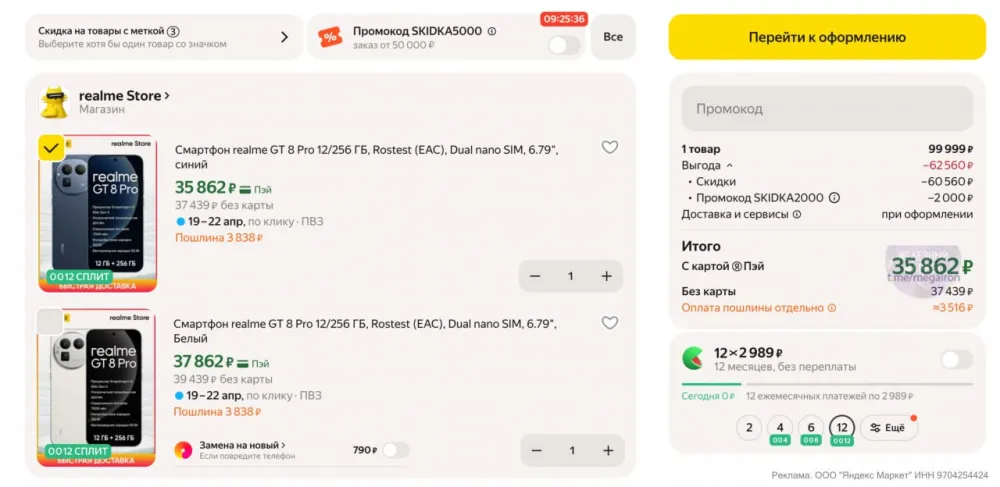This screenshot has height=487, width=1000.
Task: Click info icon beside Доставка и сервисы
Action: [x=797, y=214]
